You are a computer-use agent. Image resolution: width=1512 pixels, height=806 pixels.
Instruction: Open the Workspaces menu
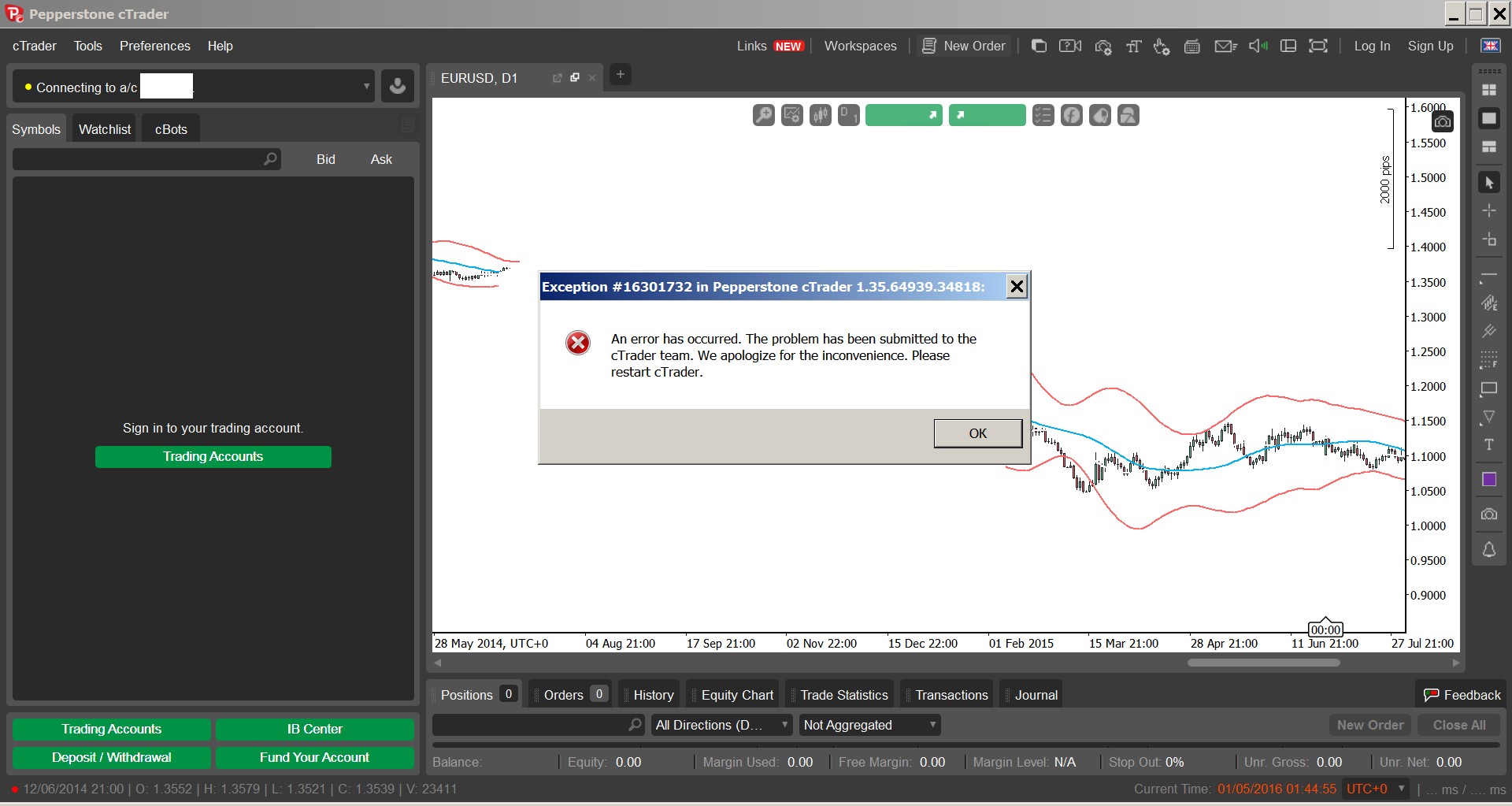tap(861, 46)
